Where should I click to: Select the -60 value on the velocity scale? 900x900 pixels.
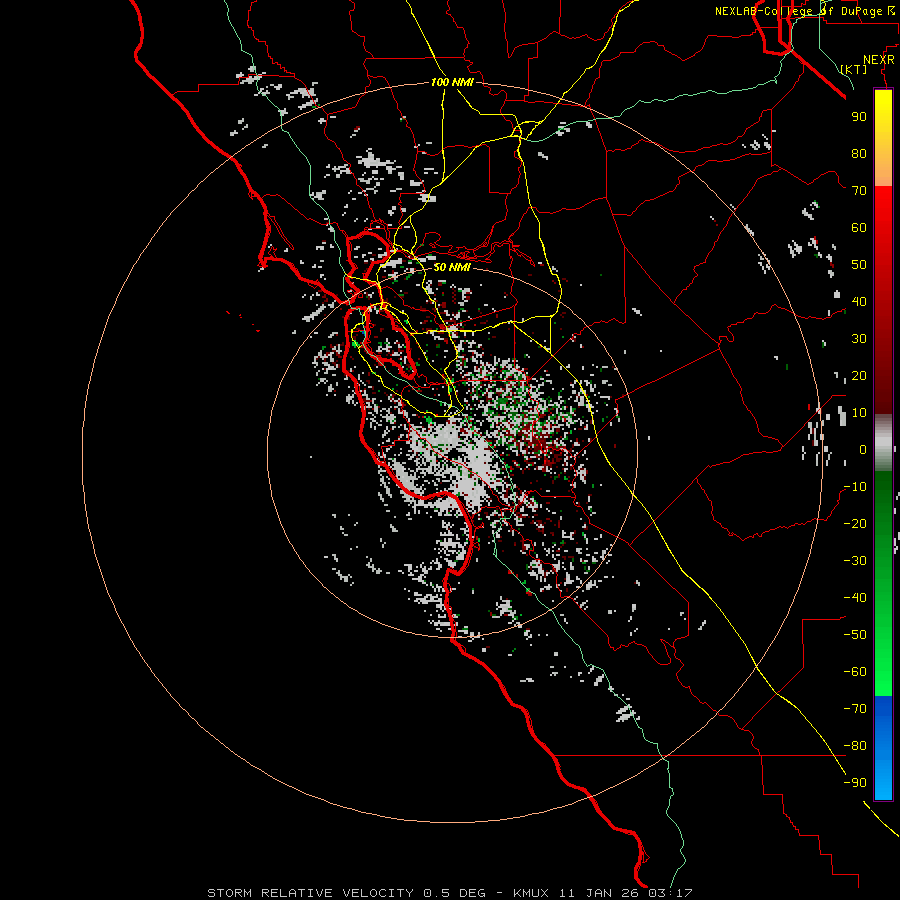point(855,672)
